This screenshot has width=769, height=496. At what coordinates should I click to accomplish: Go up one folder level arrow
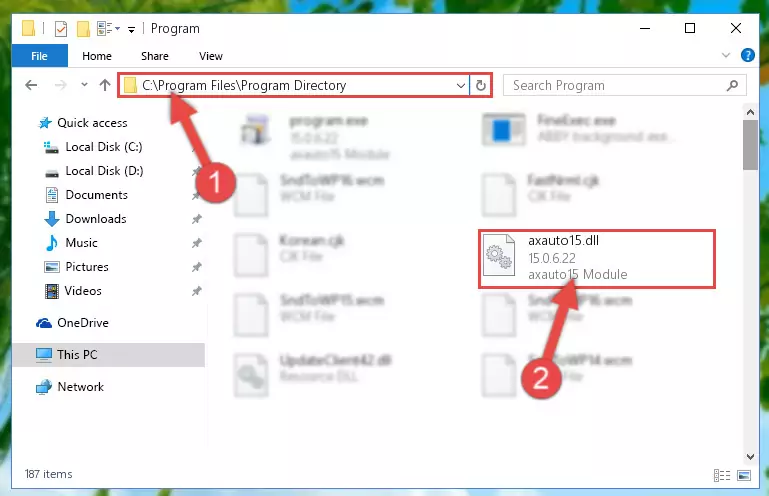coord(104,85)
